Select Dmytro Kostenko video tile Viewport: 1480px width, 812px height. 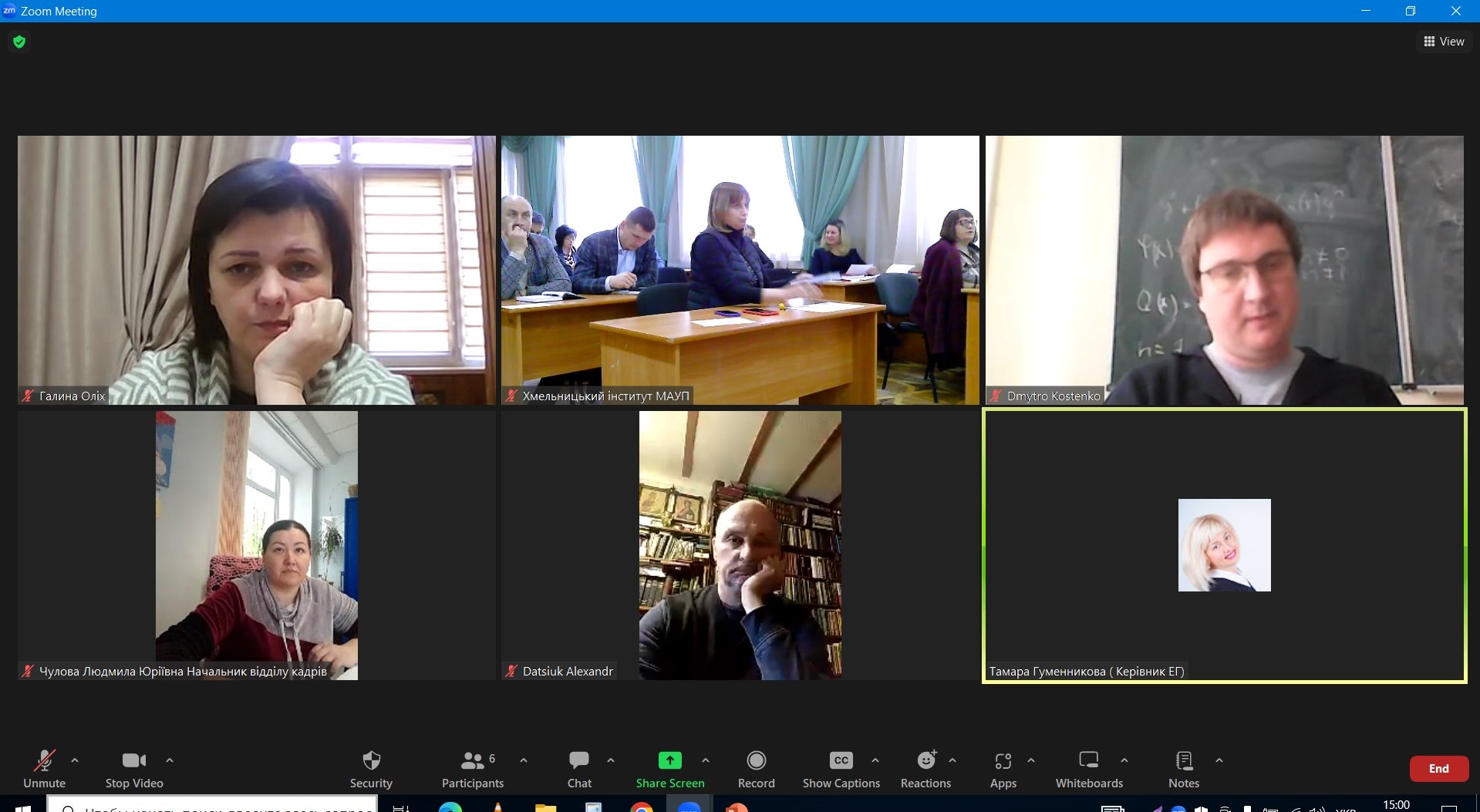pos(1224,270)
